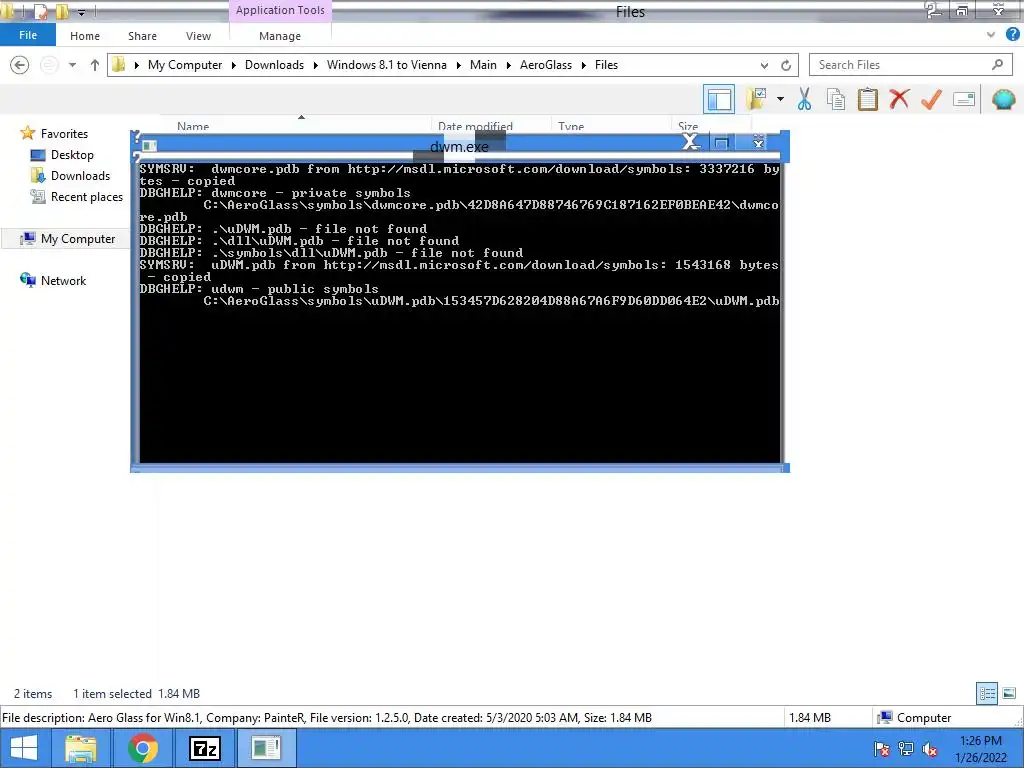Click the teal shell icon in toolbar
The width and height of the screenshot is (1024, 768).
(x=1003, y=99)
